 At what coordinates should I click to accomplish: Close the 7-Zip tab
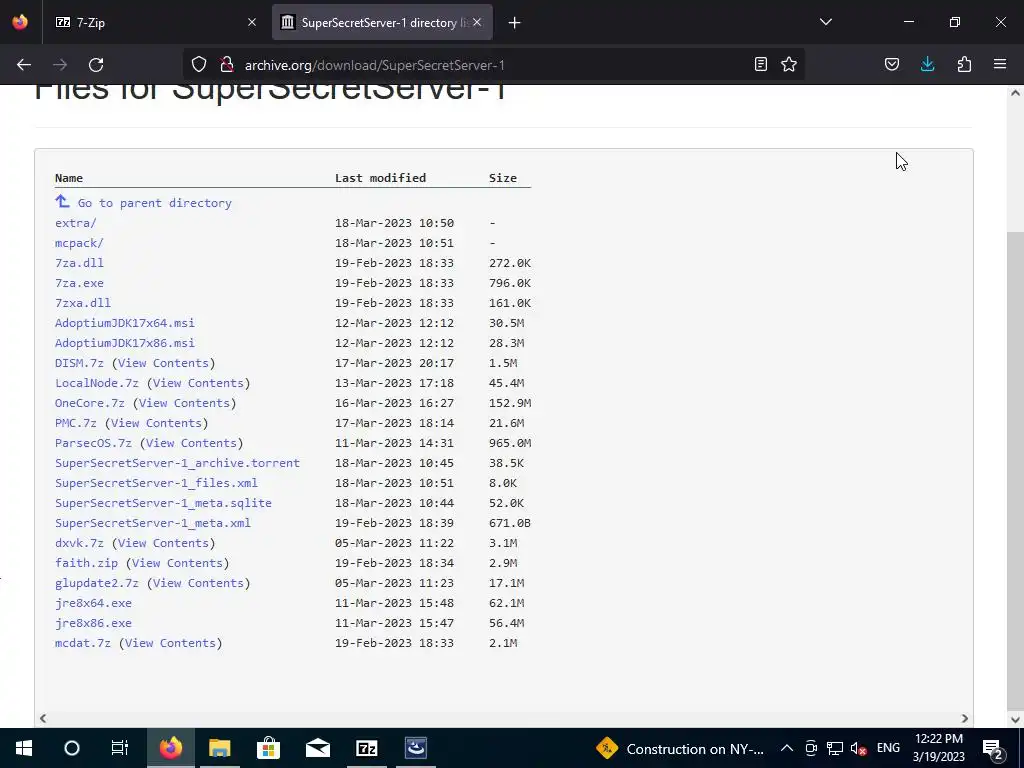tap(252, 23)
